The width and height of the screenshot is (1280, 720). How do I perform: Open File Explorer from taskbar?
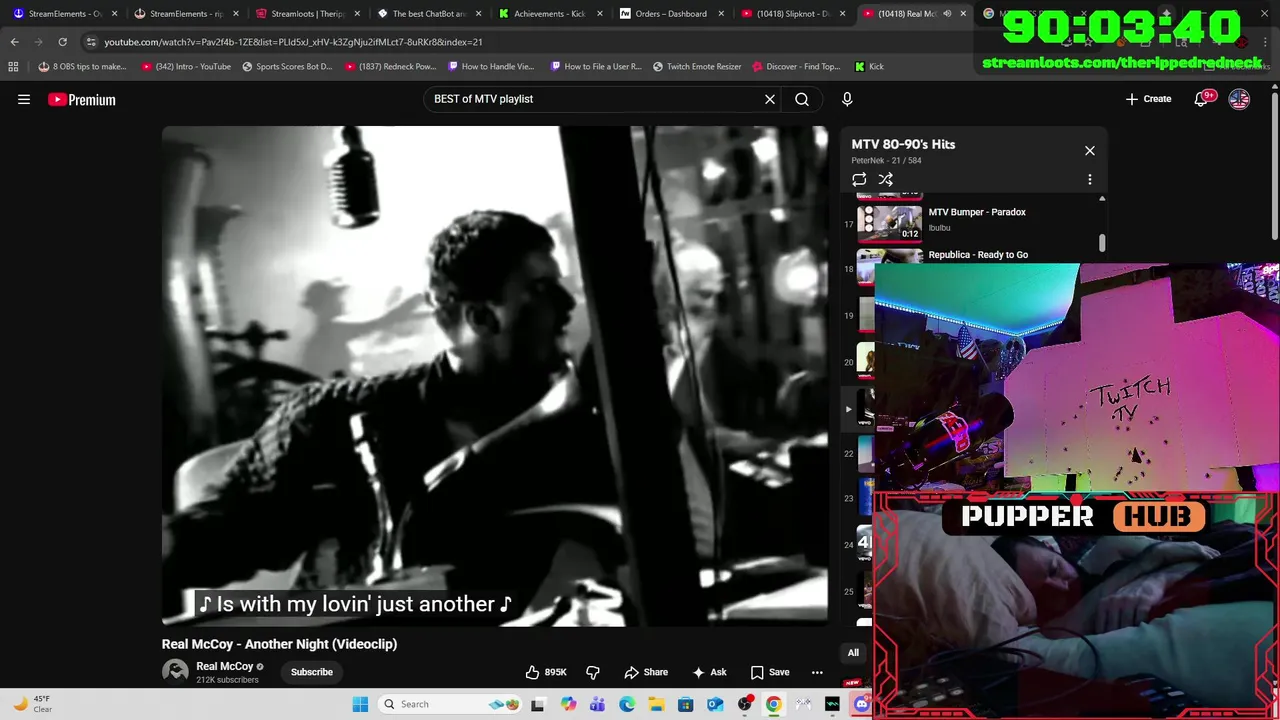pos(656,704)
